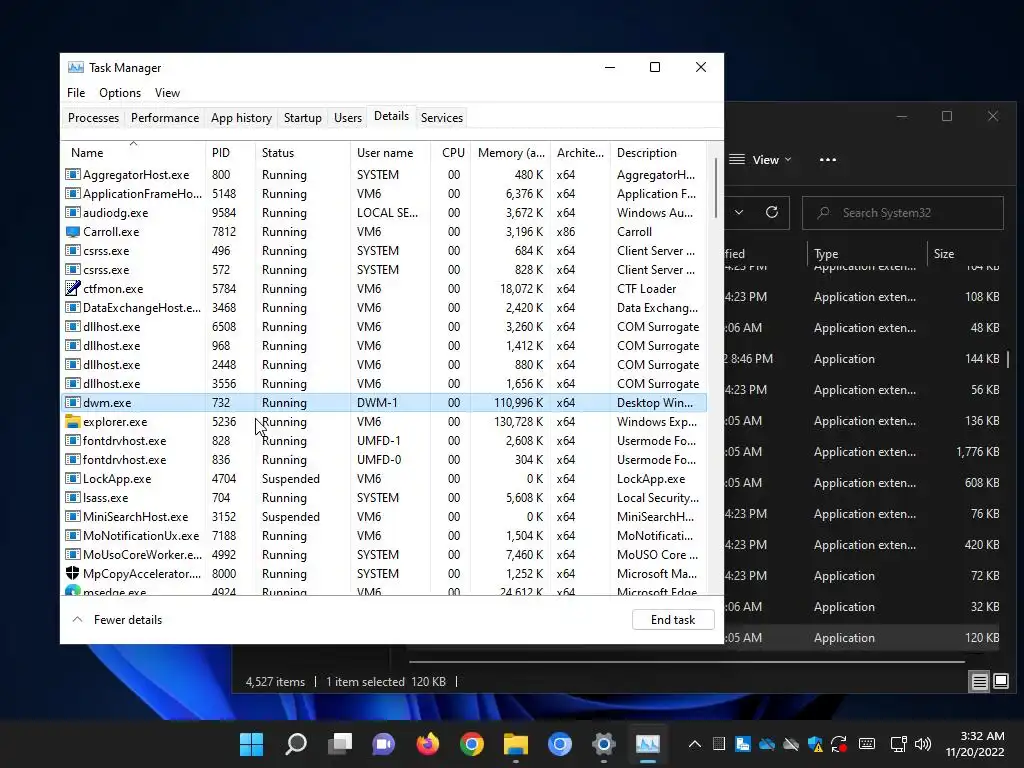Open the Windows Start menu
This screenshot has width=1024, height=768.
click(251, 744)
